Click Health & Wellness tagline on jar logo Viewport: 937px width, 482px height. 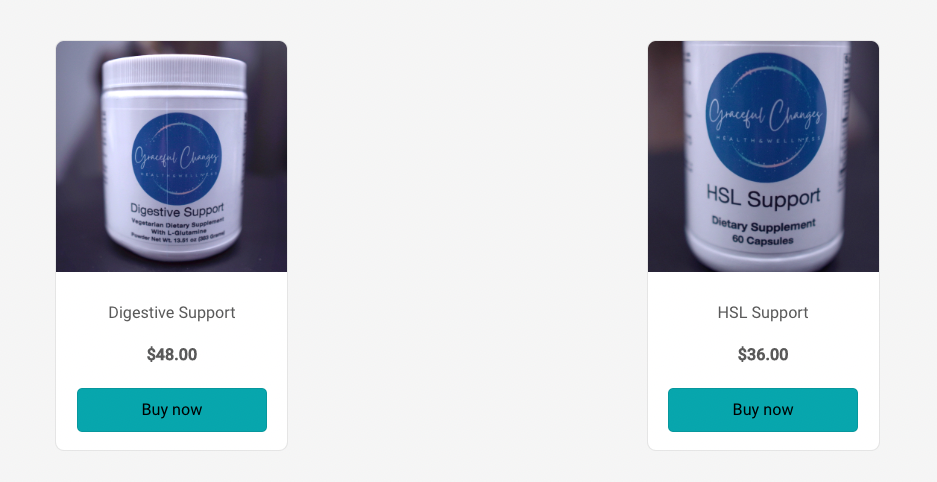point(177,174)
